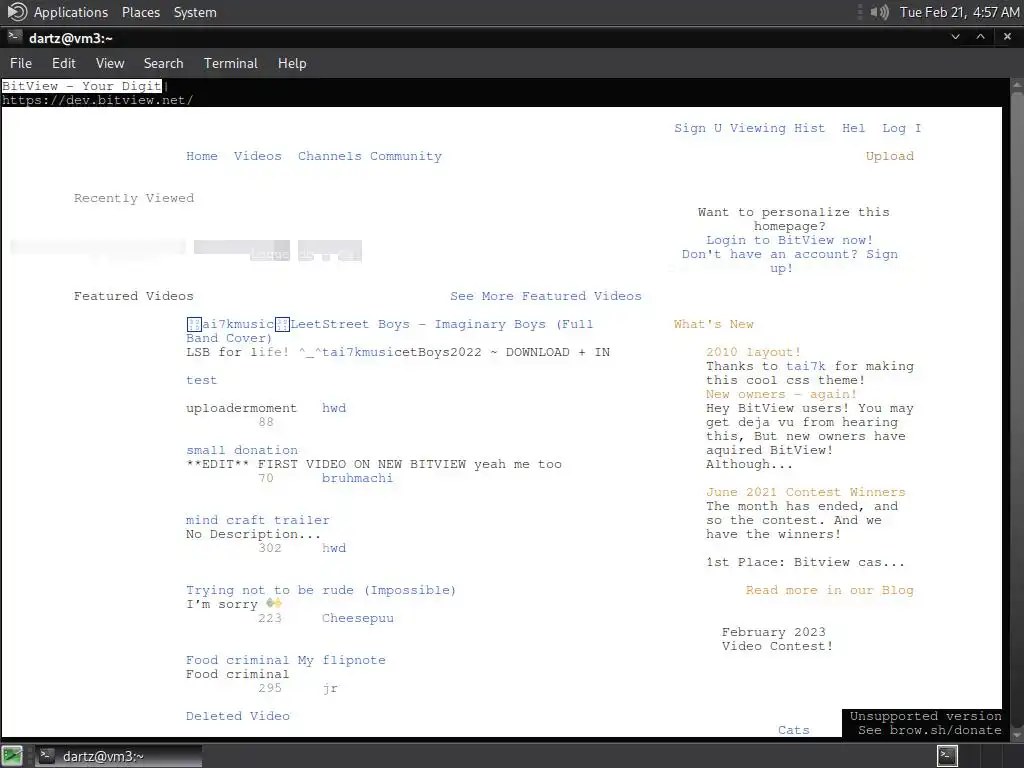Follow the Sign U link

697,128
